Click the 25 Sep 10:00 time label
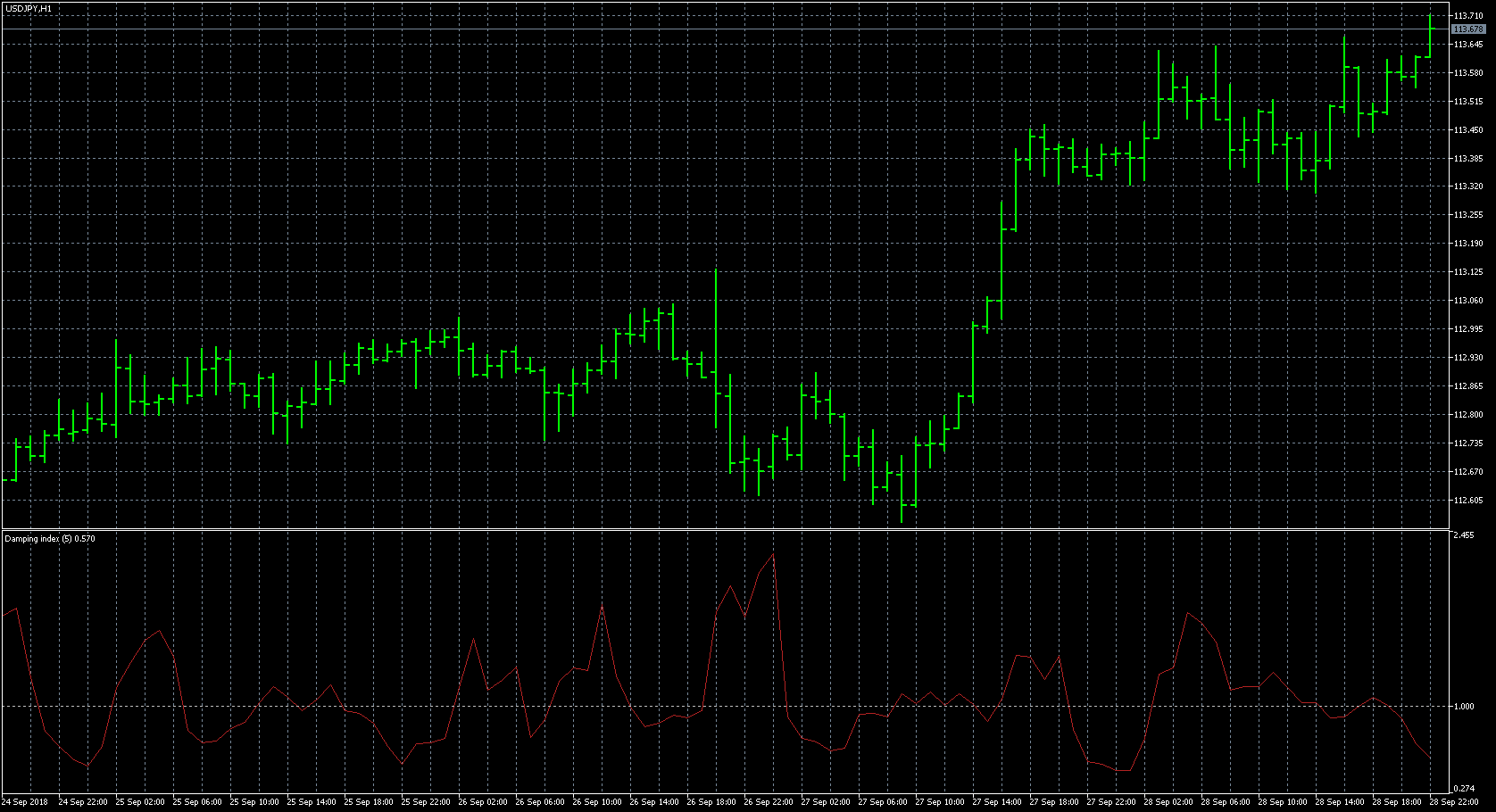The image size is (1496, 812). click(x=254, y=801)
